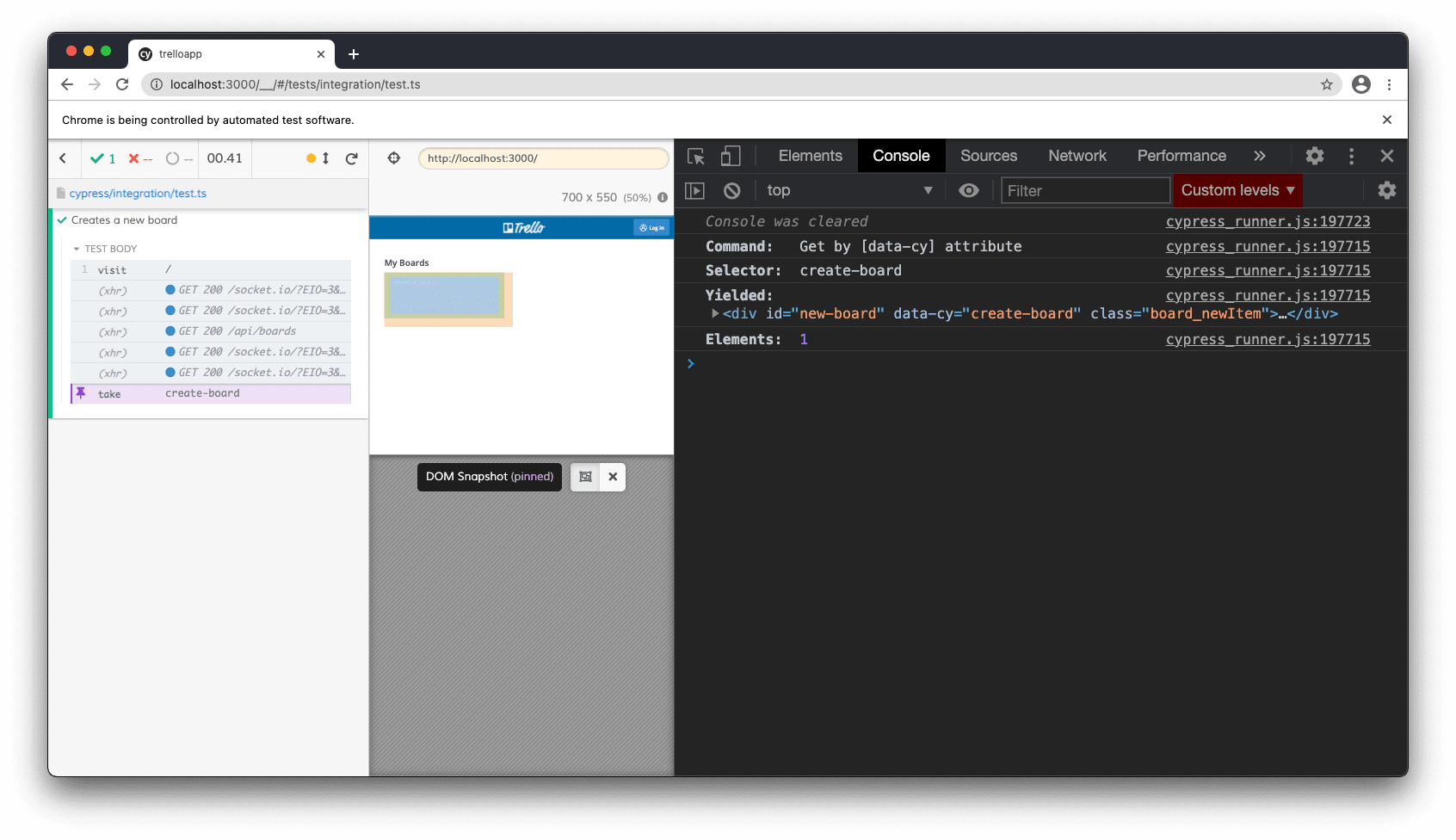Switch to the Elements tab
The width and height of the screenshot is (1456, 840).
810,156
